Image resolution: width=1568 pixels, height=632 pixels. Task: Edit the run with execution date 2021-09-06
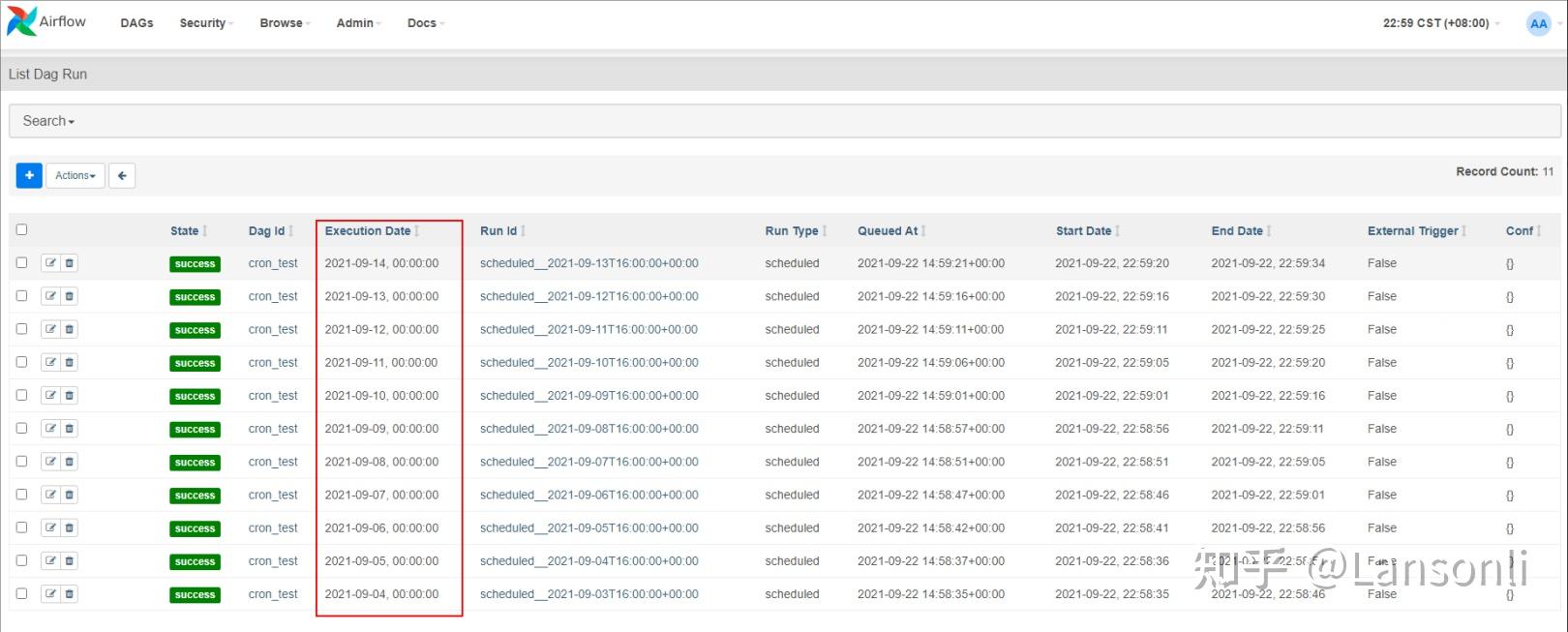(50, 527)
